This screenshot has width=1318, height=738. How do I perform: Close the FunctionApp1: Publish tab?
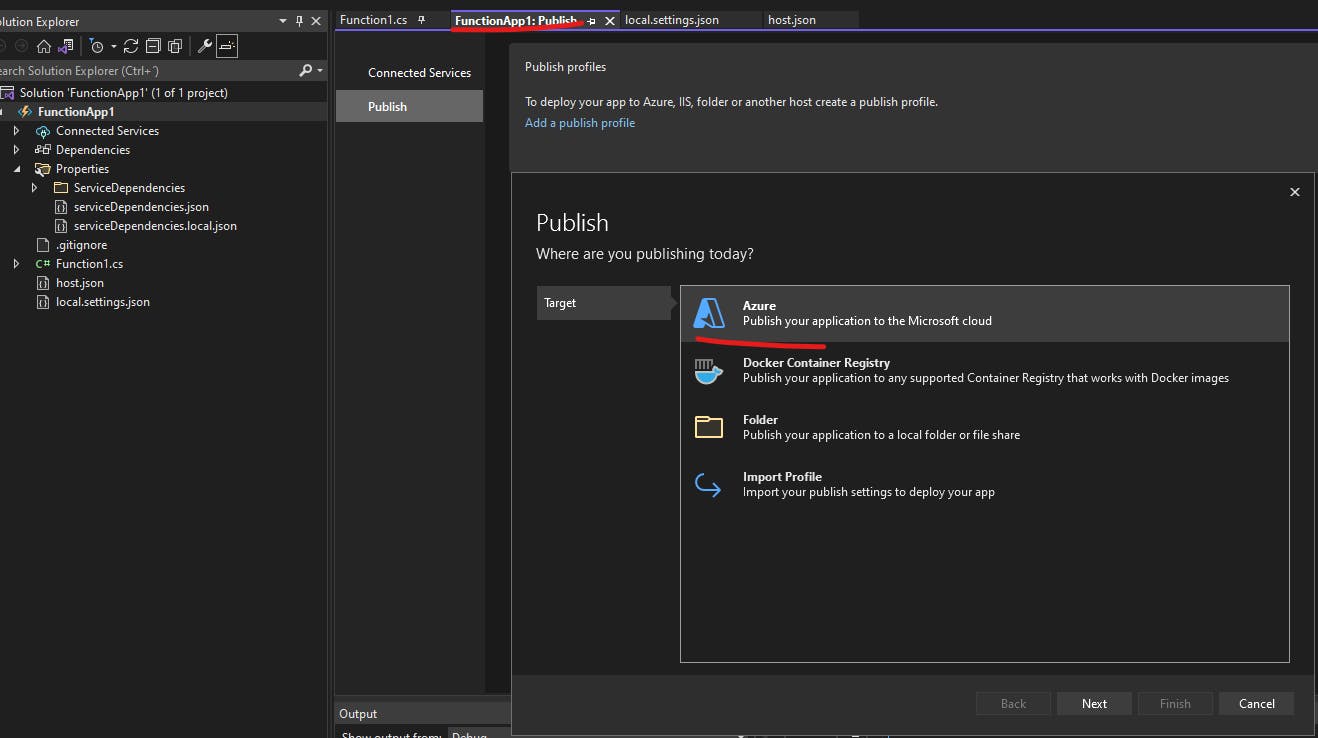point(610,21)
